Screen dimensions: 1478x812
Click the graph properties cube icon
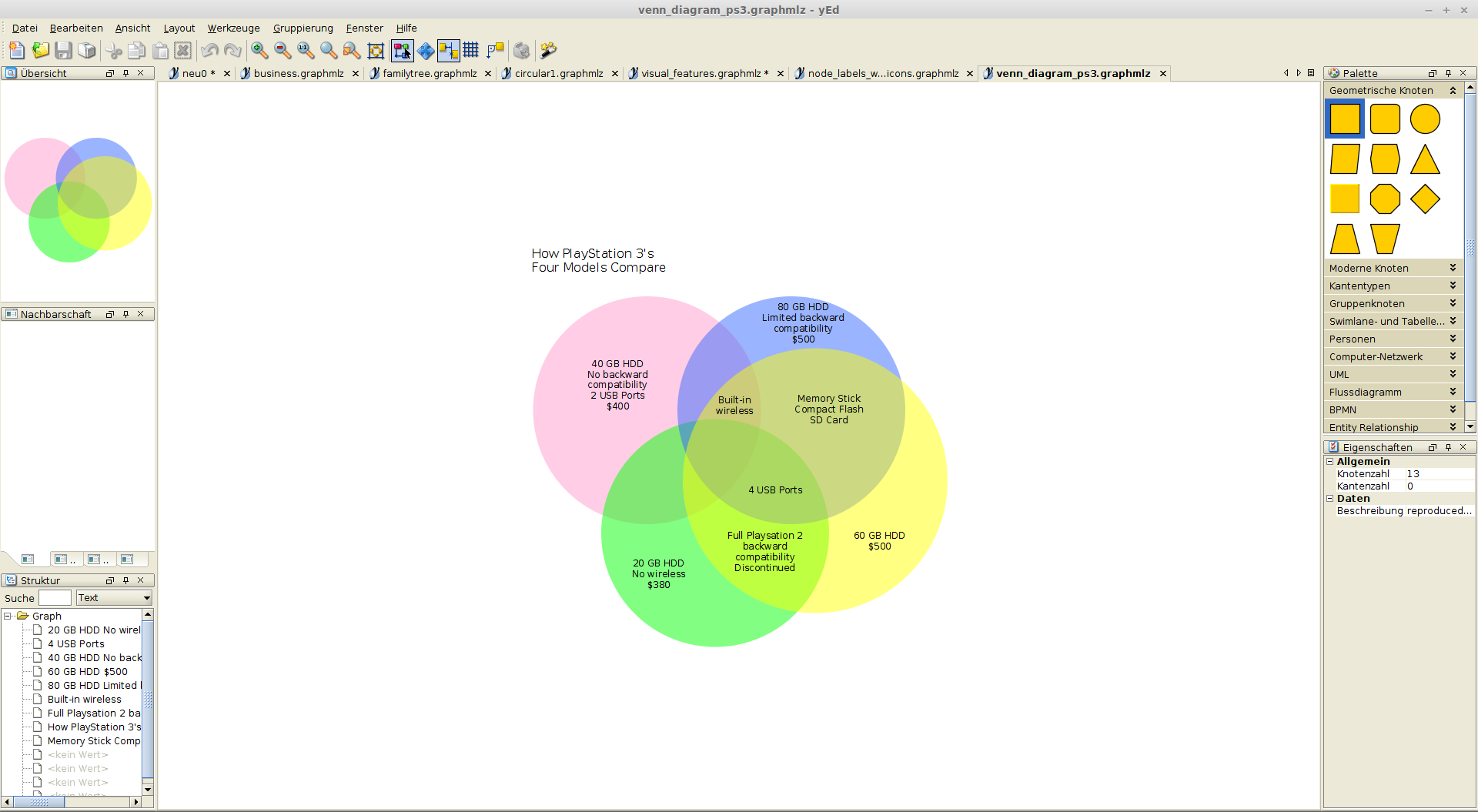coord(522,51)
